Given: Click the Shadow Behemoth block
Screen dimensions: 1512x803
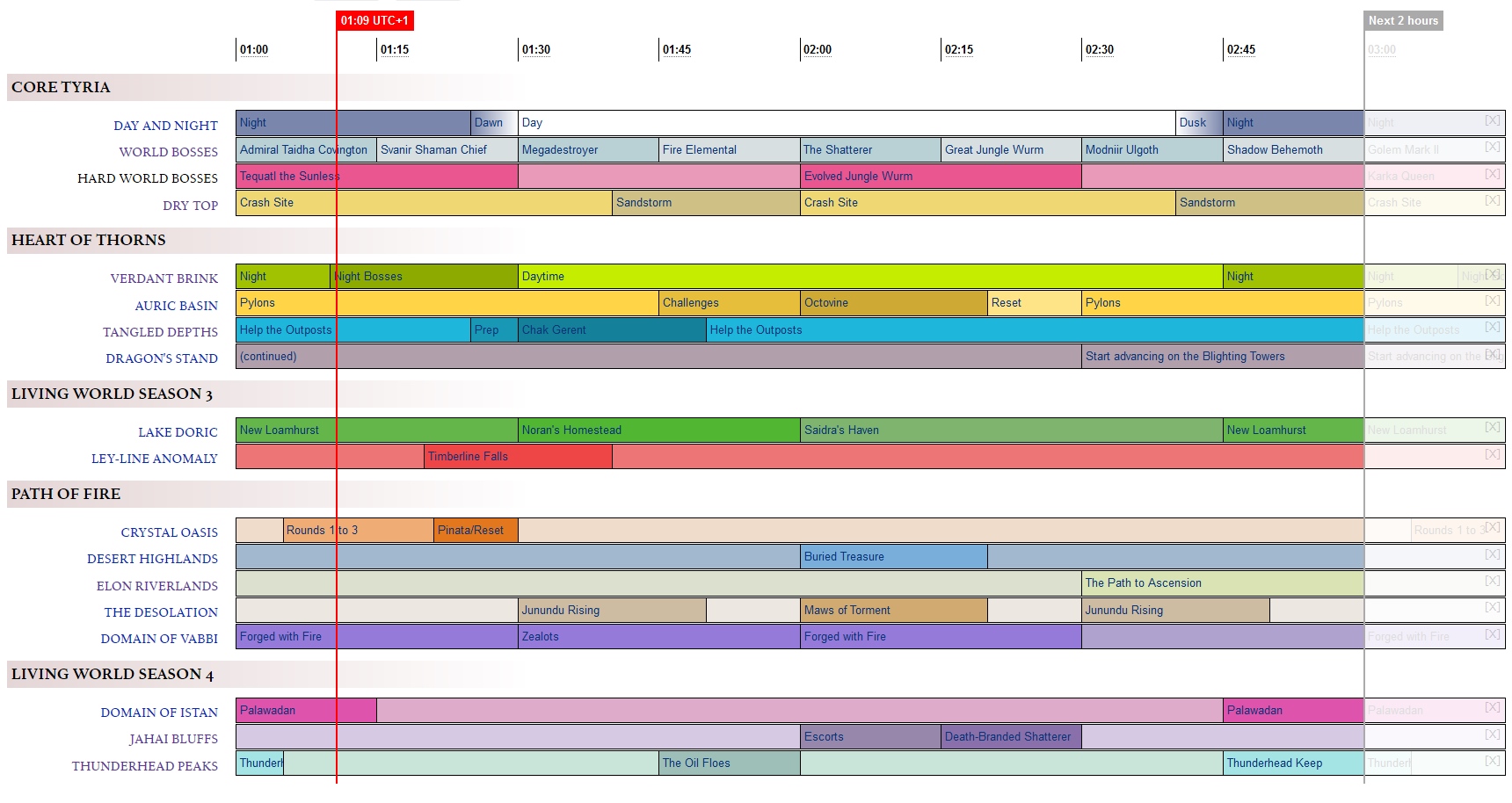Looking at the screenshot, I should coord(1293,149).
